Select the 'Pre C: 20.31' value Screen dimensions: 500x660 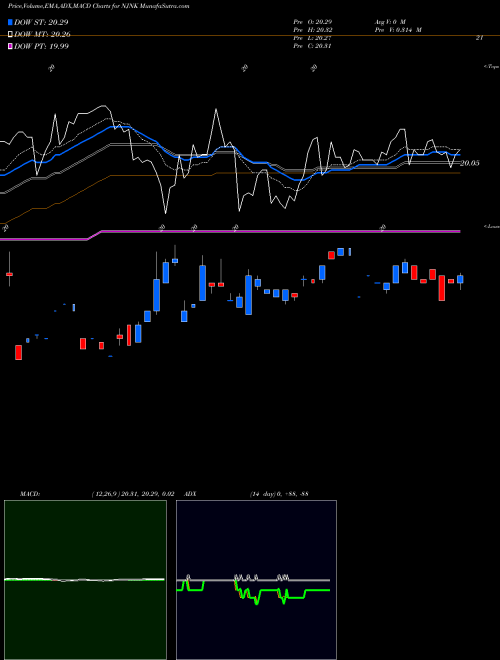coord(312,46)
